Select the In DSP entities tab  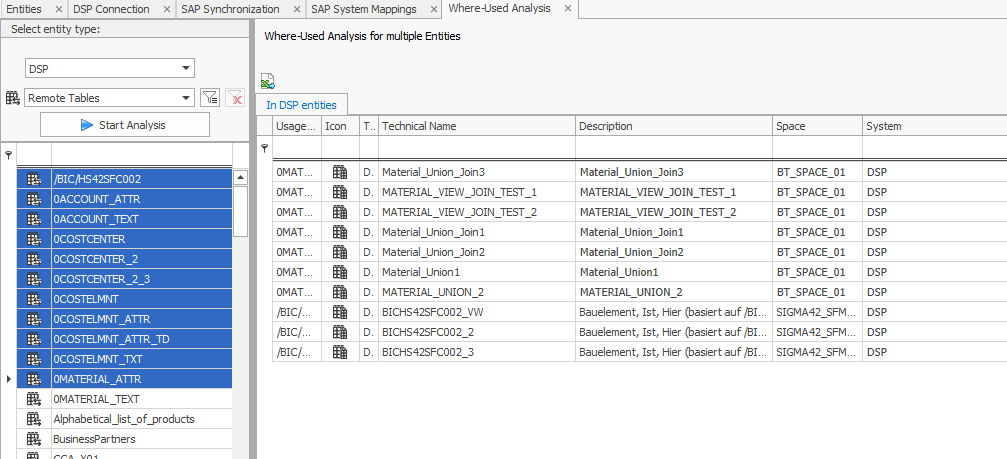tap(302, 105)
